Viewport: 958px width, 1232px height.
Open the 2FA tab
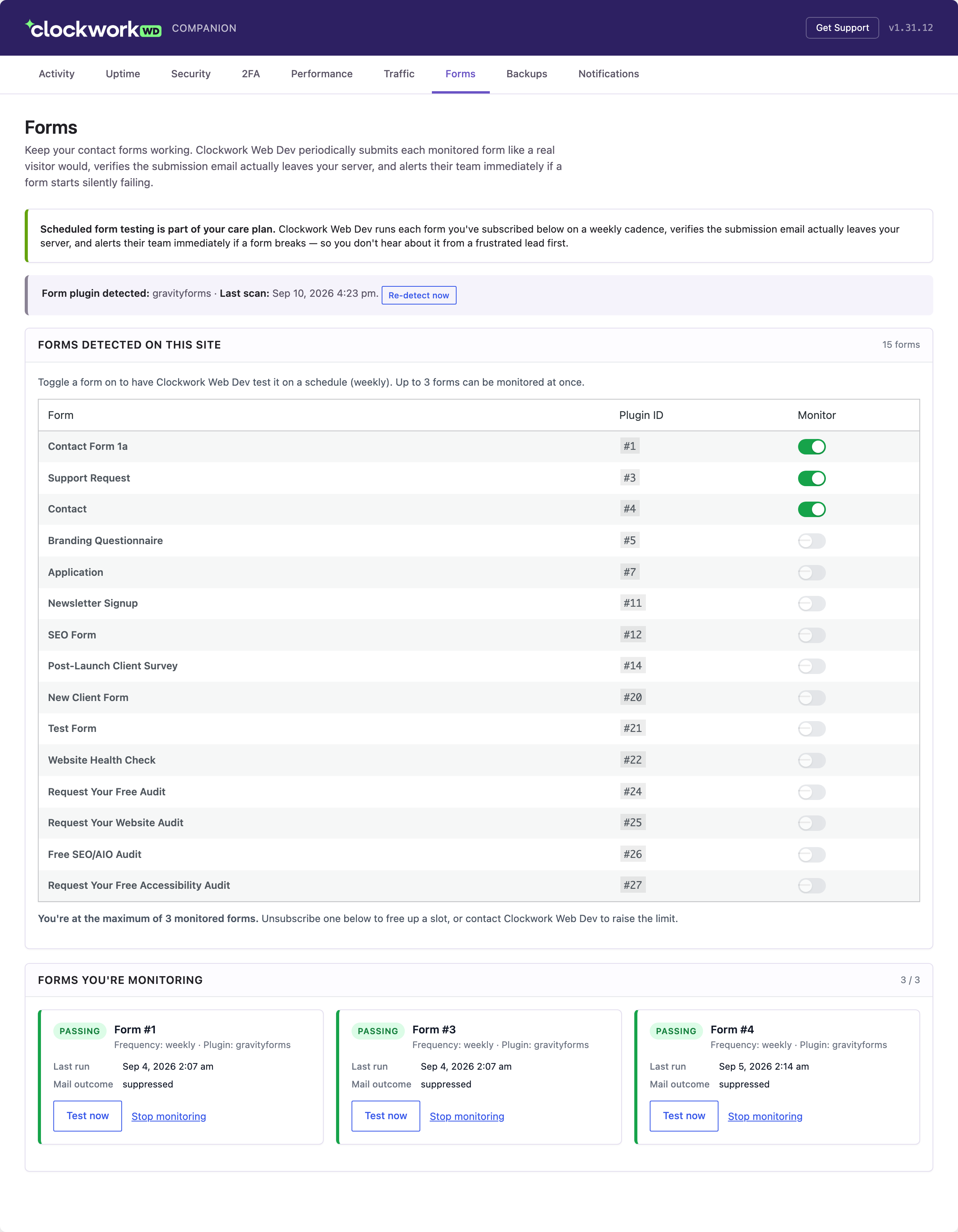(251, 74)
